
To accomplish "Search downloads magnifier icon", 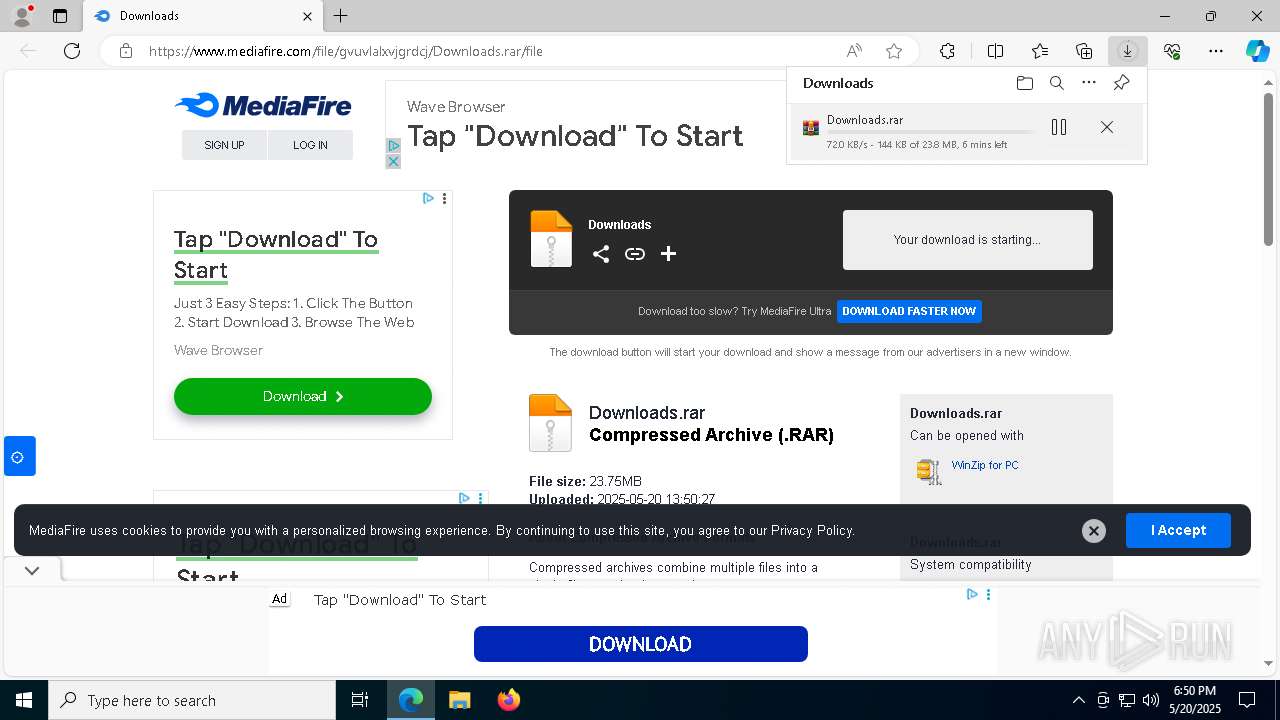I will (x=1056, y=83).
